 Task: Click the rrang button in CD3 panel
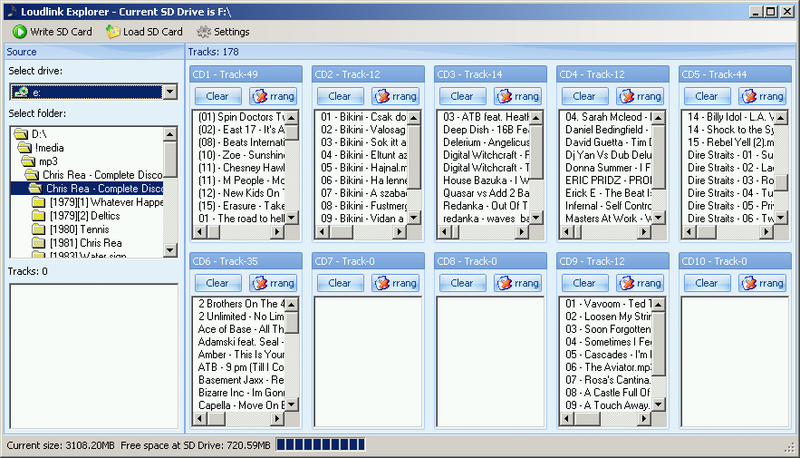(518, 96)
